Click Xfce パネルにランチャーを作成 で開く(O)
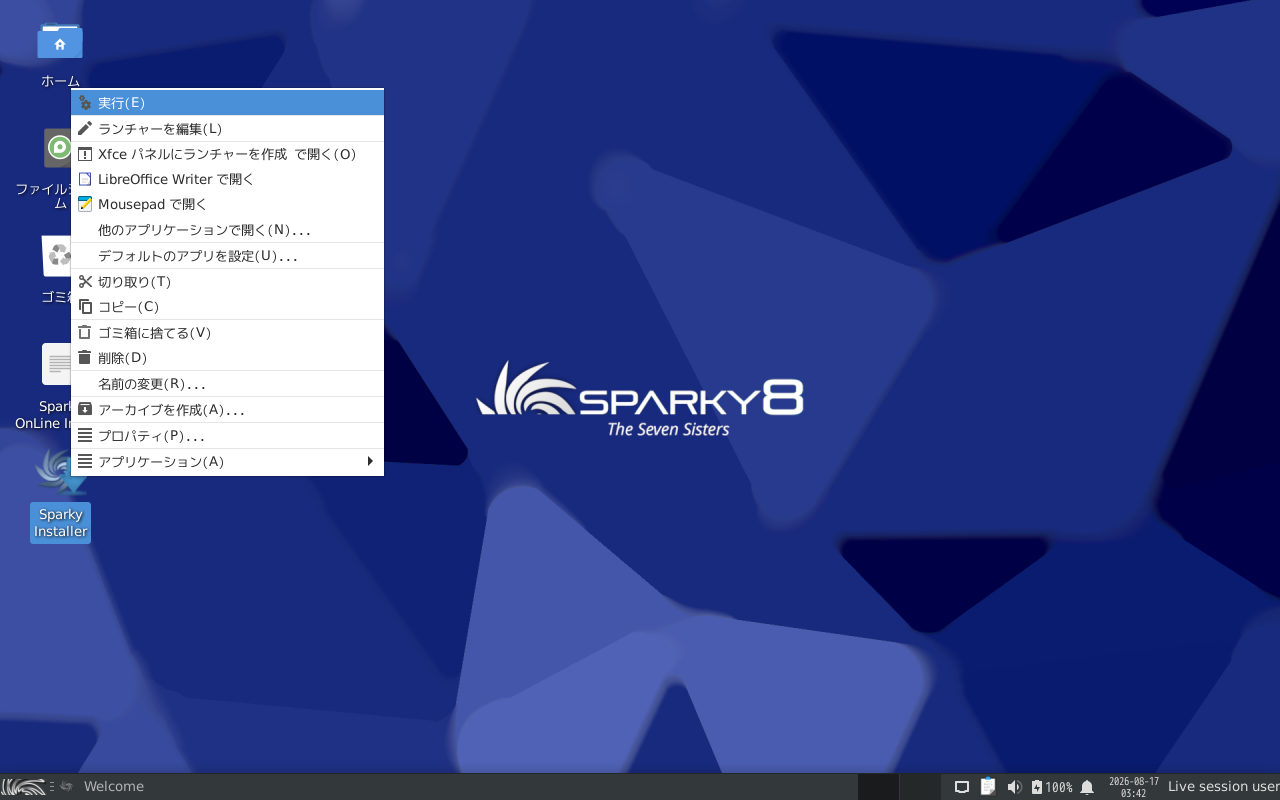This screenshot has height=800, width=1280. 227,154
